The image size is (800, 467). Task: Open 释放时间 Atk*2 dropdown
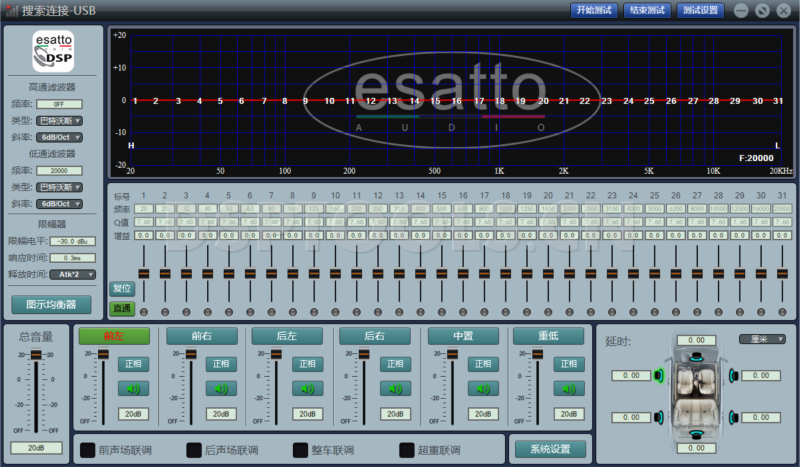pos(72,275)
